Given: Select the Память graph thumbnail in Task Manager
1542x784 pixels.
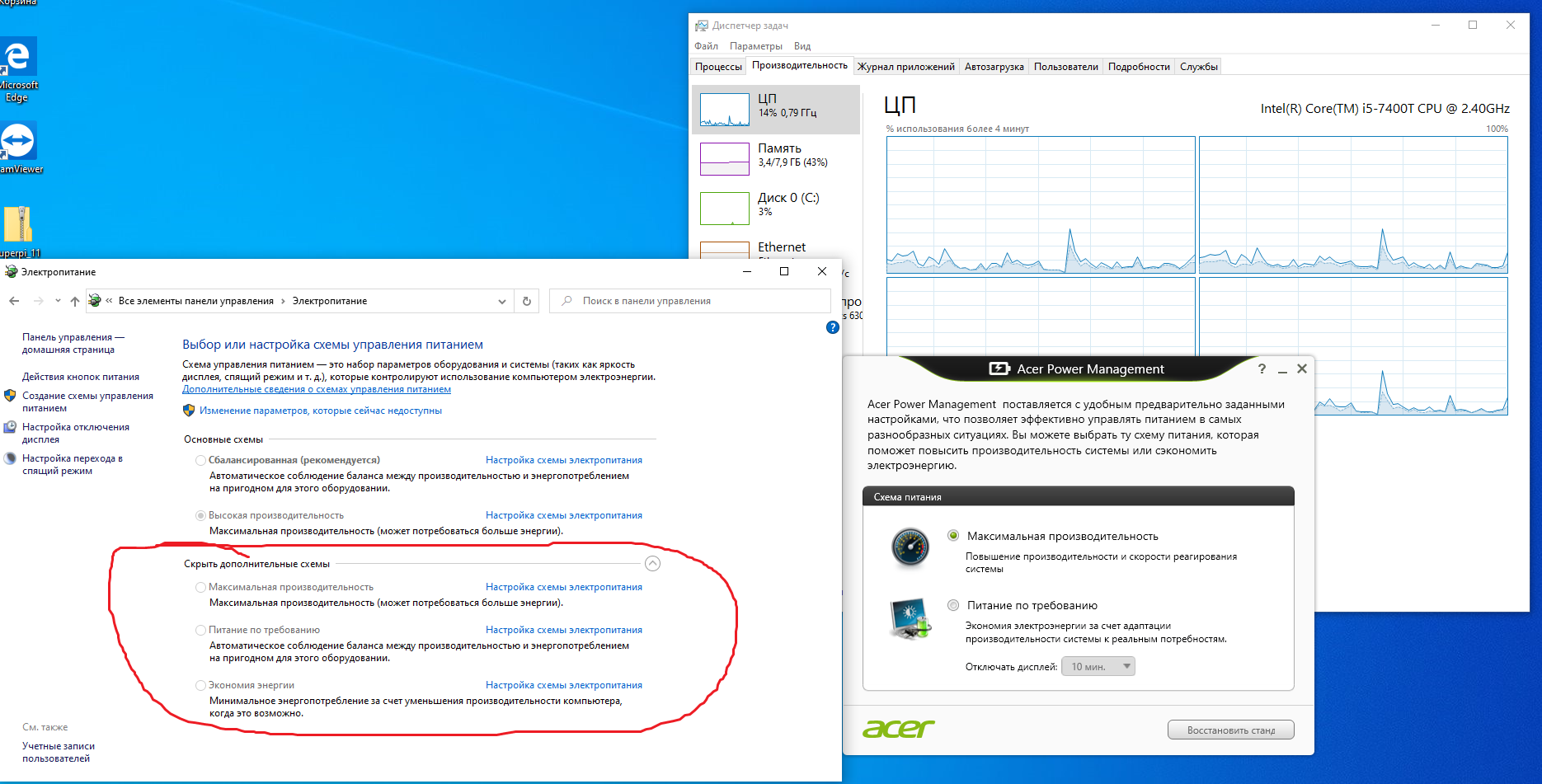Looking at the screenshot, I should [x=725, y=159].
